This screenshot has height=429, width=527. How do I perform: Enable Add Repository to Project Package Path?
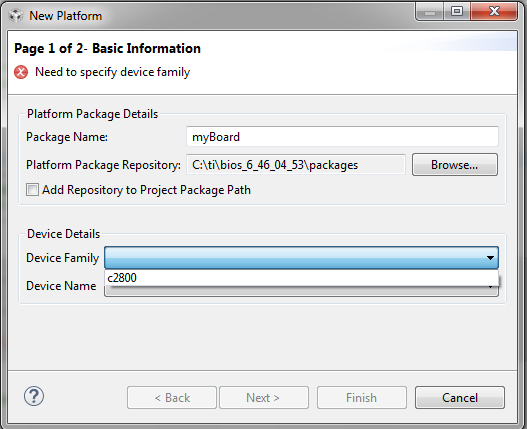[x=32, y=190]
